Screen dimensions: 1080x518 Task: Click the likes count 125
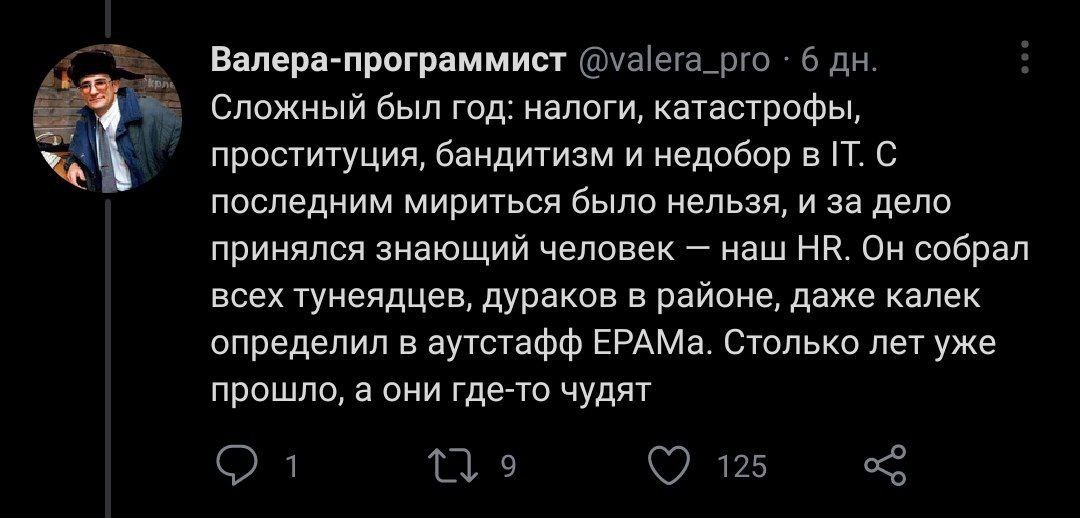(x=742, y=466)
